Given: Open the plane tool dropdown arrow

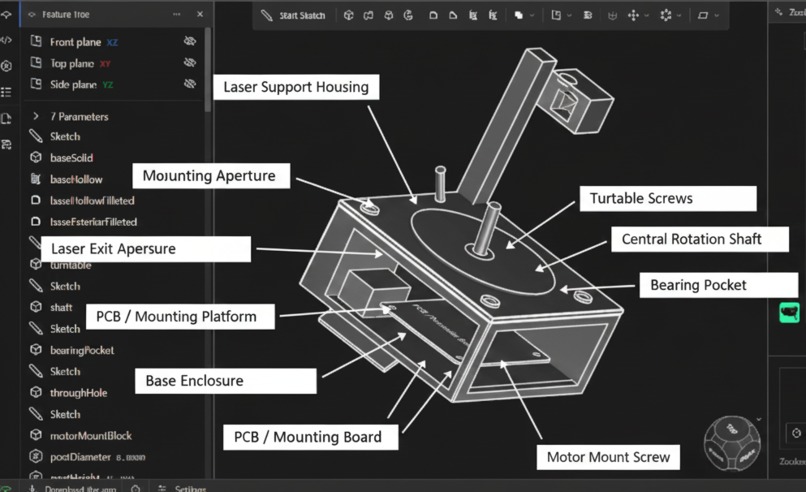Looking at the screenshot, I should pos(570,15).
